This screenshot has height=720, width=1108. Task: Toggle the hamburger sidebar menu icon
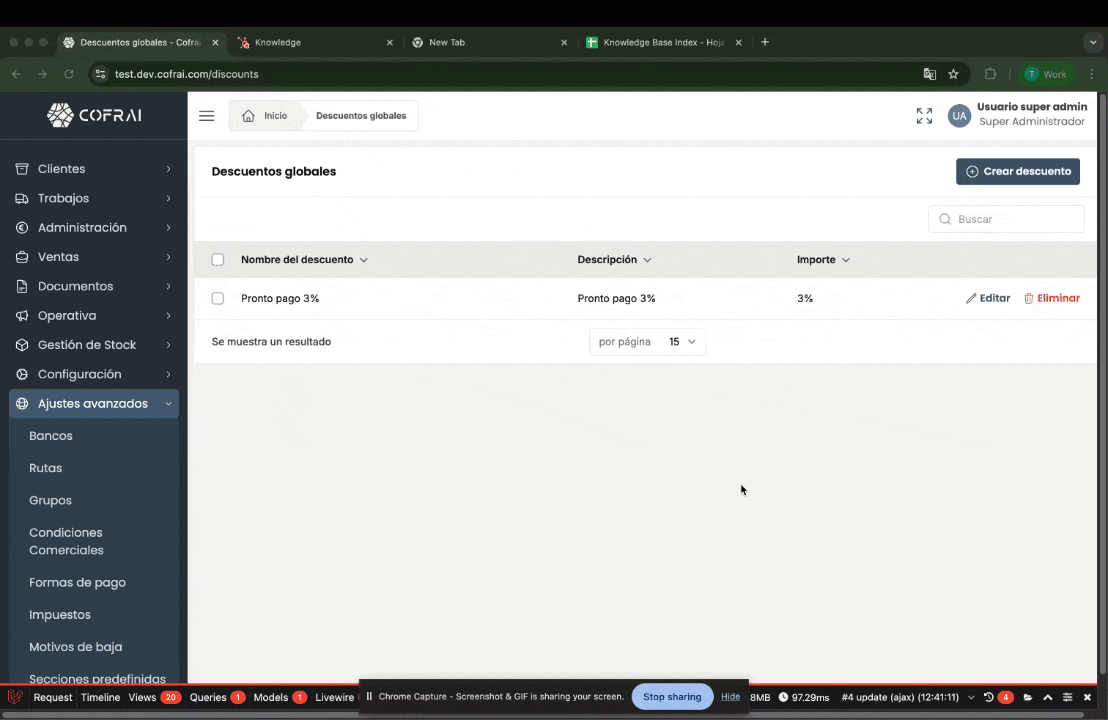click(207, 116)
